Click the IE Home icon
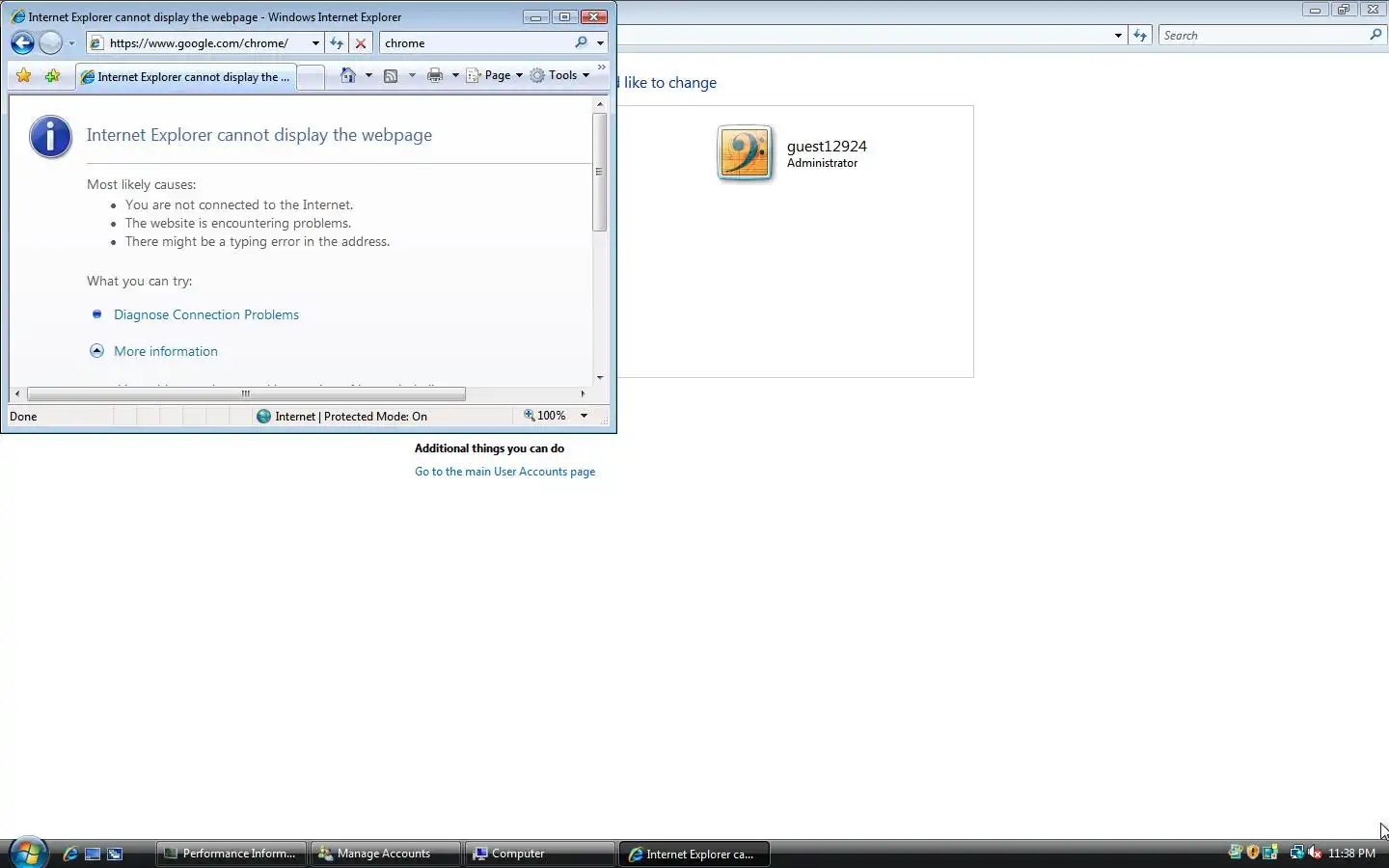 (348, 75)
